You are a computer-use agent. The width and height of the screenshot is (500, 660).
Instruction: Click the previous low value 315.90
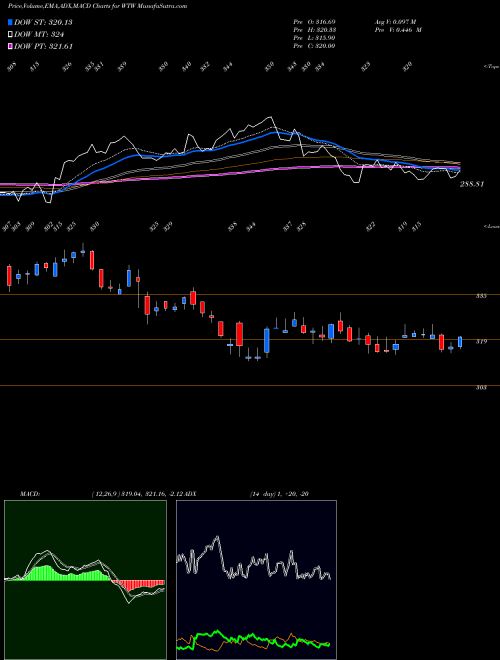325,38
